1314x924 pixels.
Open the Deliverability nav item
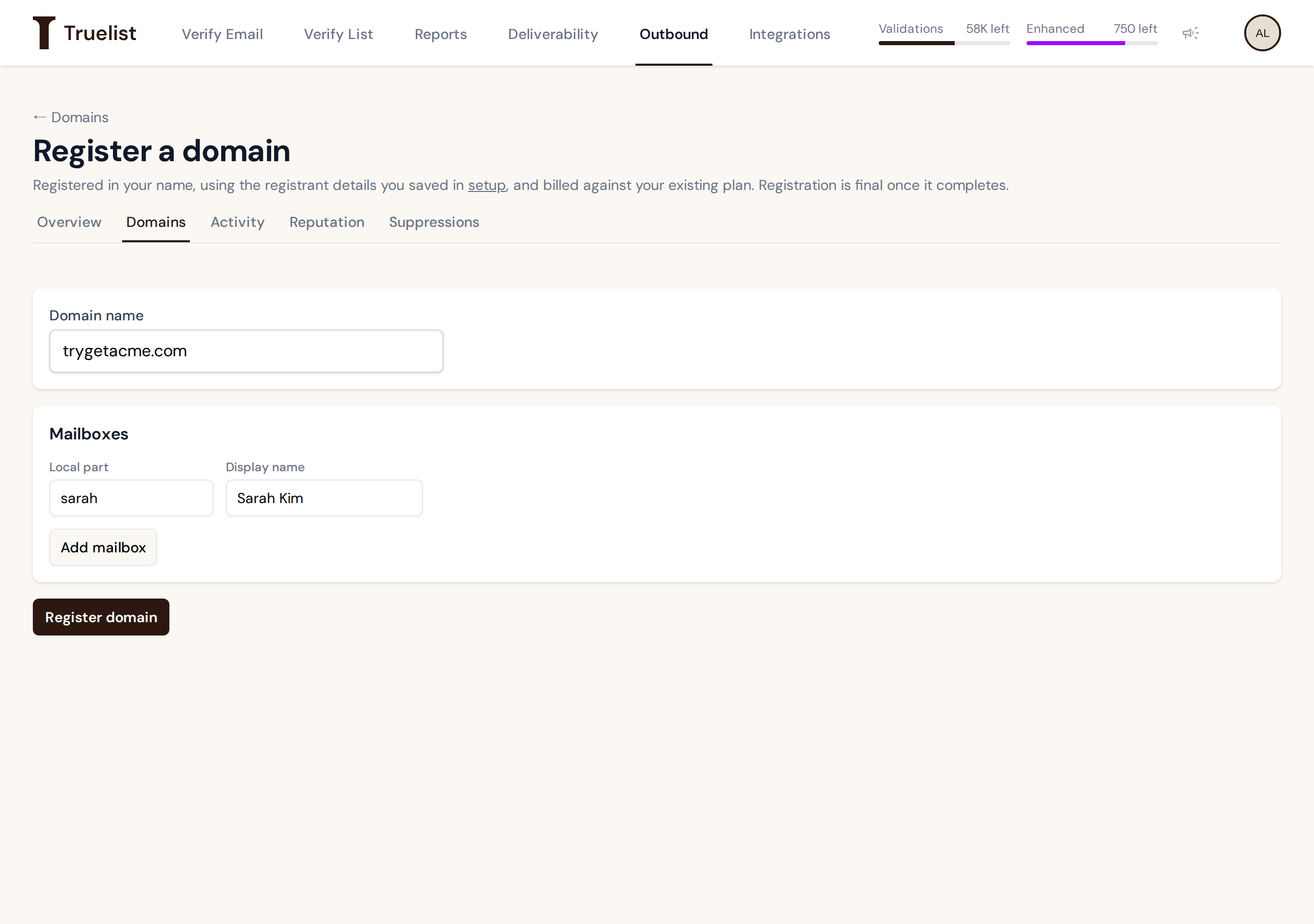(x=553, y=34)
